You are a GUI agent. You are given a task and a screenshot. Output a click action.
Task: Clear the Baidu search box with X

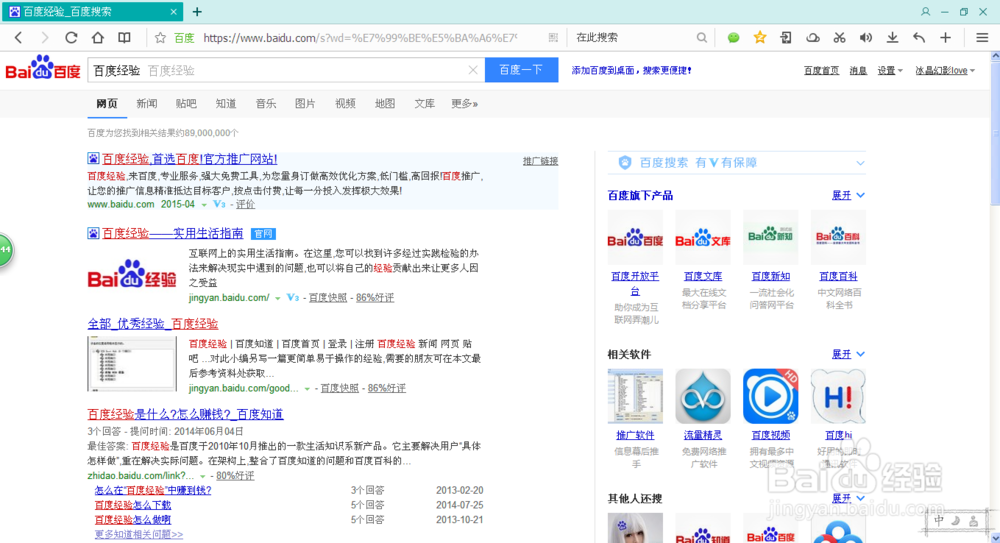coord(473,70)
